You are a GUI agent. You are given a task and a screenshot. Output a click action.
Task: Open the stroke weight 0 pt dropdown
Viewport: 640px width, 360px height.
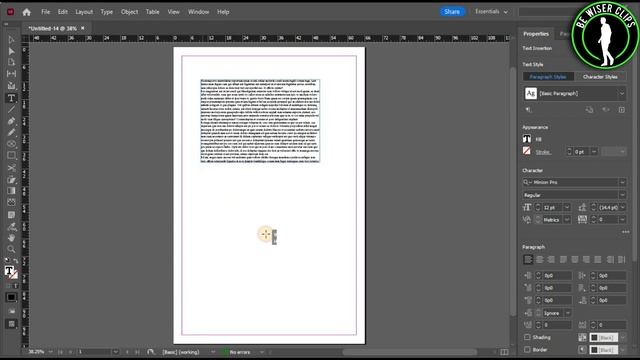(594, 151)
